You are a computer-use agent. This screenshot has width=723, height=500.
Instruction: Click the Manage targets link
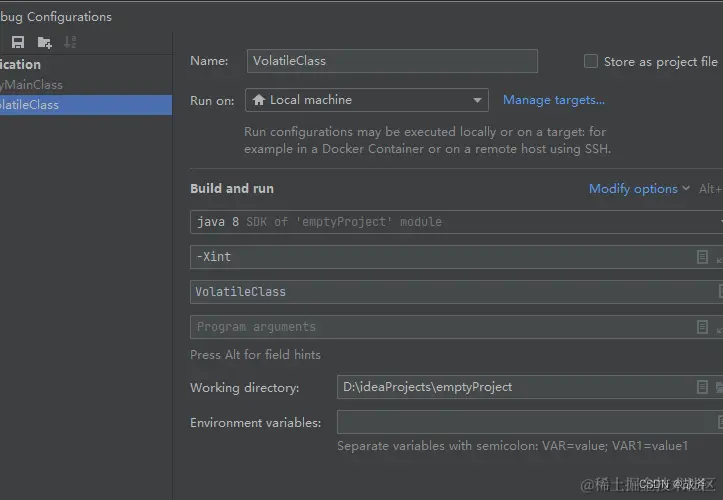click(554, 100)
